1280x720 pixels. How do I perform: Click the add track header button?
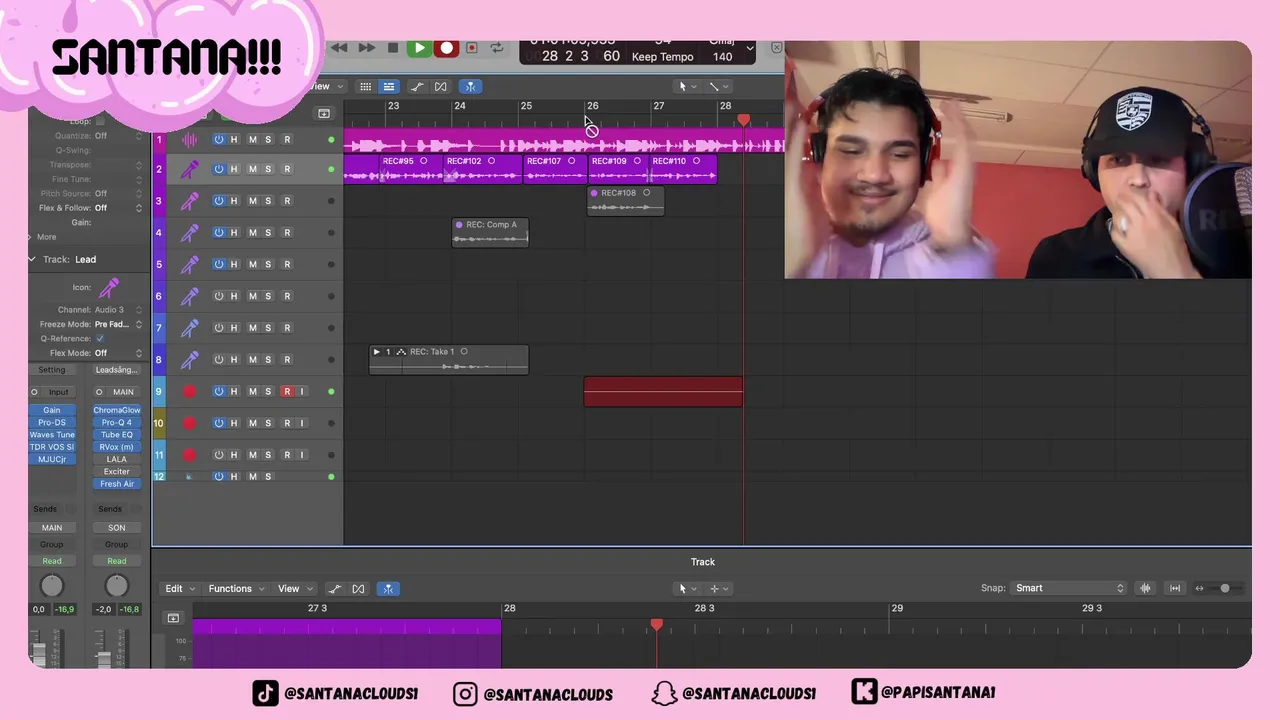point(324,113)
